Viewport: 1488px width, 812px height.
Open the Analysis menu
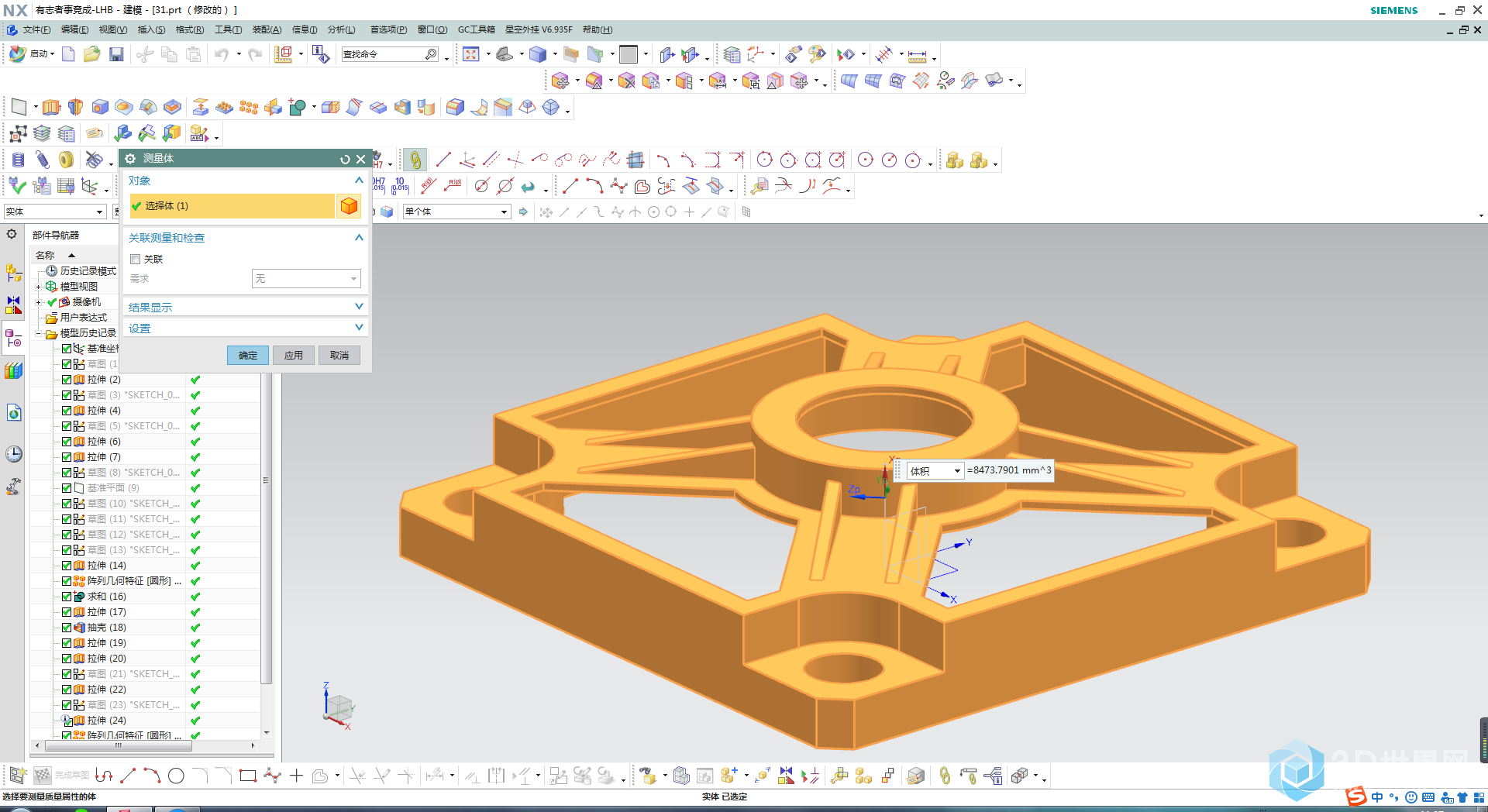tap(341, 30)
